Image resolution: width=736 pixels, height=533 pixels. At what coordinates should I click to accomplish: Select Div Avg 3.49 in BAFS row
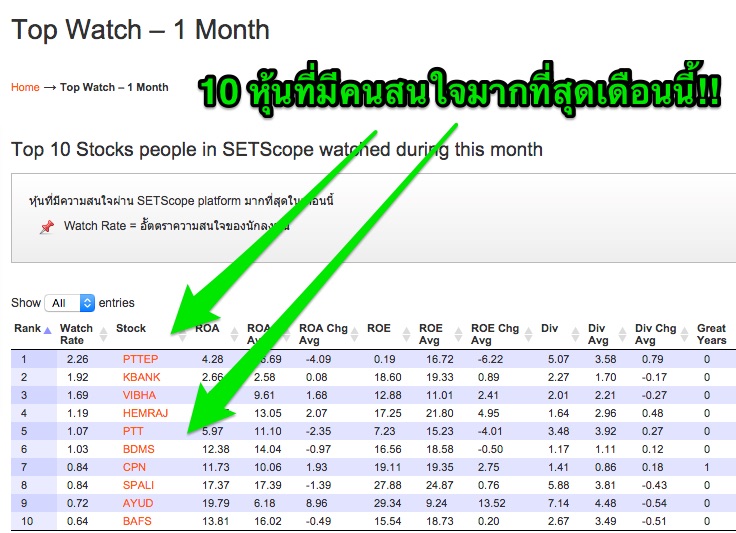click(606, 521)
